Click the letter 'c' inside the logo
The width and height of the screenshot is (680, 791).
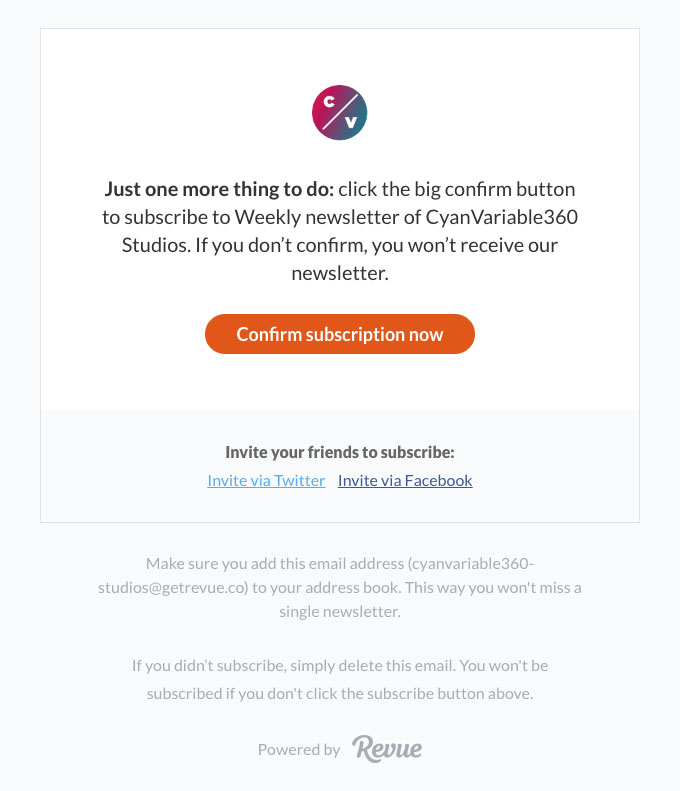pos(329,101)
